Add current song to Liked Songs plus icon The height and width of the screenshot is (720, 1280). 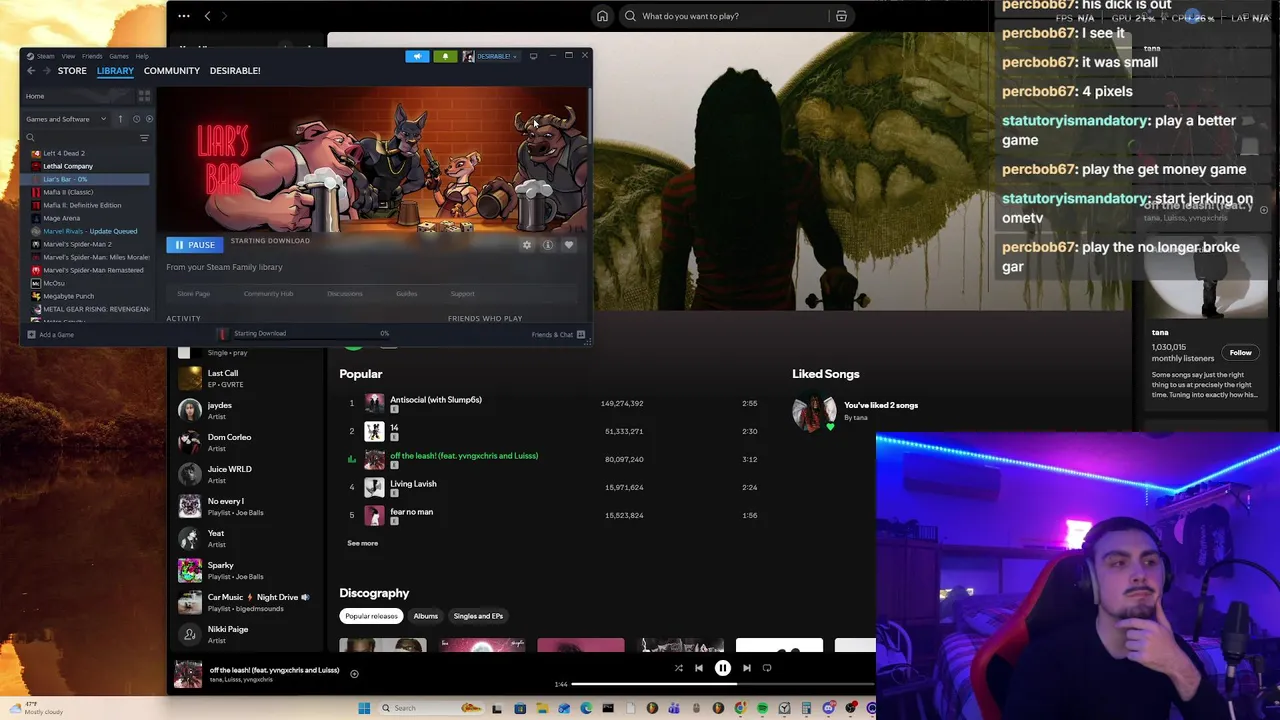(354, 674)
